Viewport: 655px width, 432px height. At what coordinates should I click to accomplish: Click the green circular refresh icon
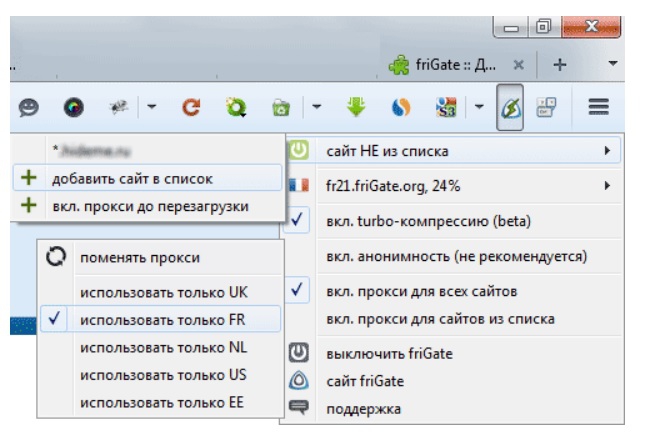click(x=236, y=107)
